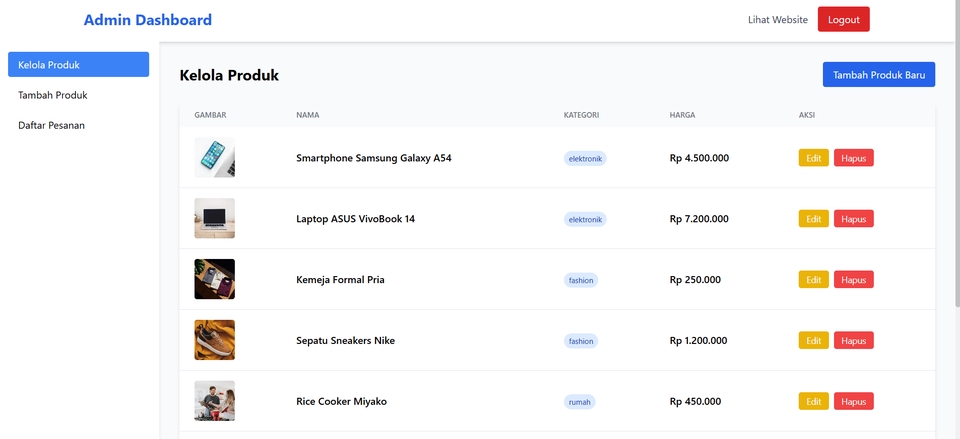Click the Rice Cooker Miyako product image
960x439 pixels.
point(214,401)
